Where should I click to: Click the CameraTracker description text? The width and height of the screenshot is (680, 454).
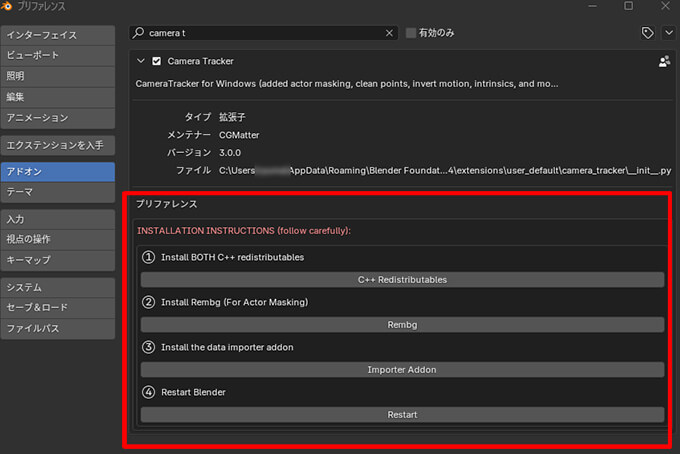(347, 84)
